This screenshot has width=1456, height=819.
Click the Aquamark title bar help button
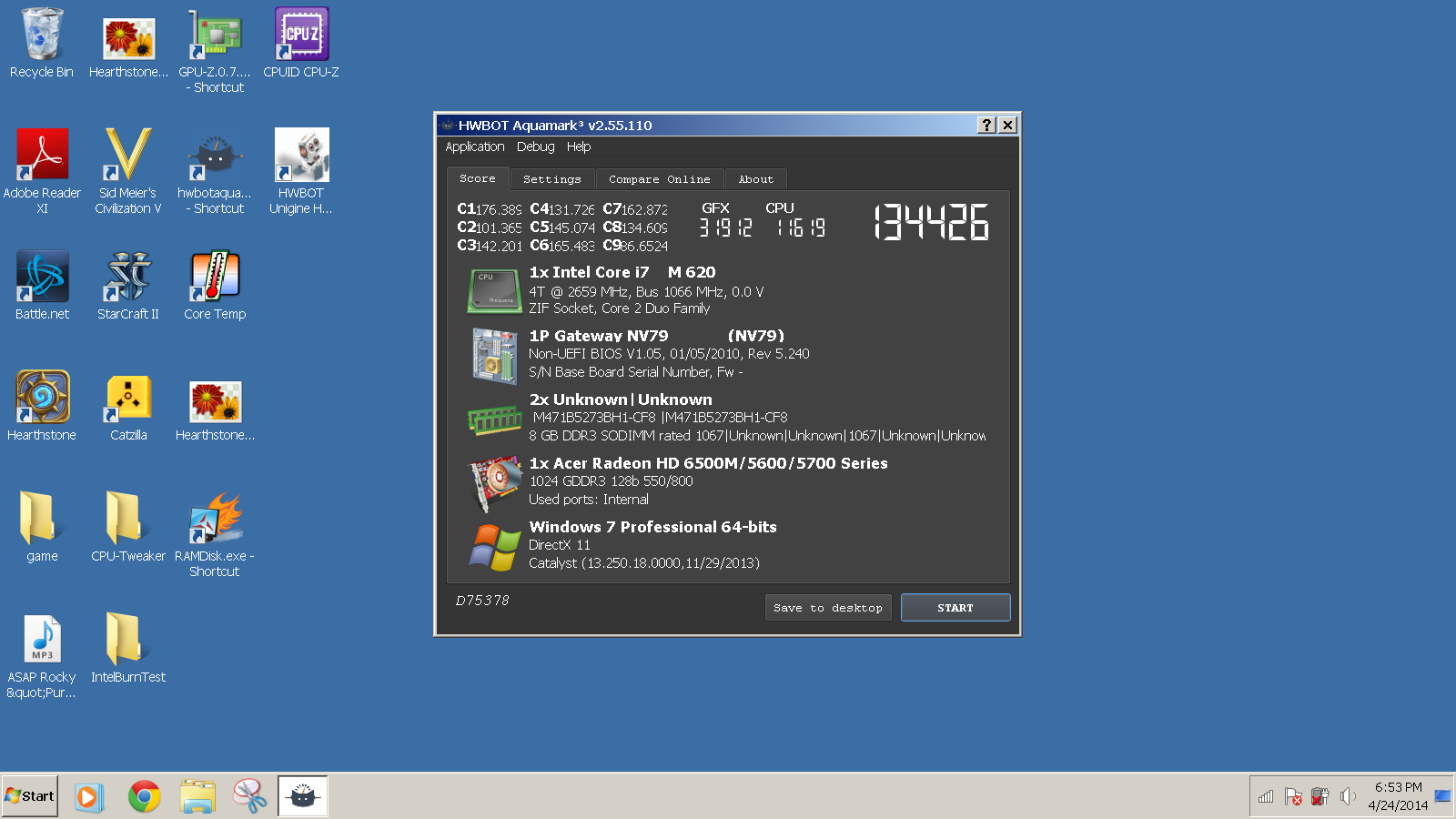coord(986,126)
